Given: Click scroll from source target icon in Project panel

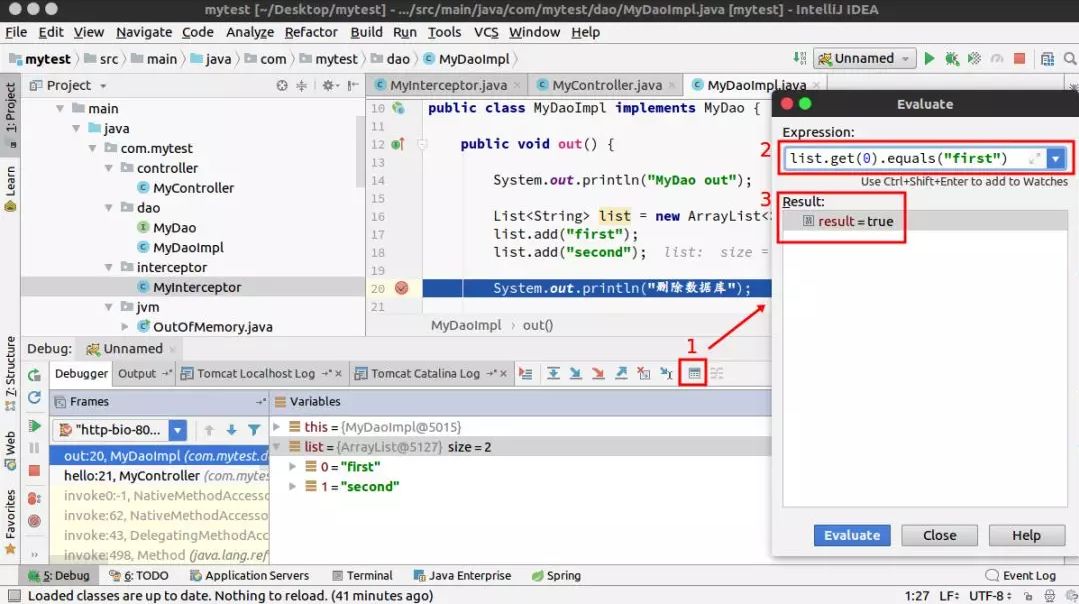Looking at the screenshot, I should [281, 85].
